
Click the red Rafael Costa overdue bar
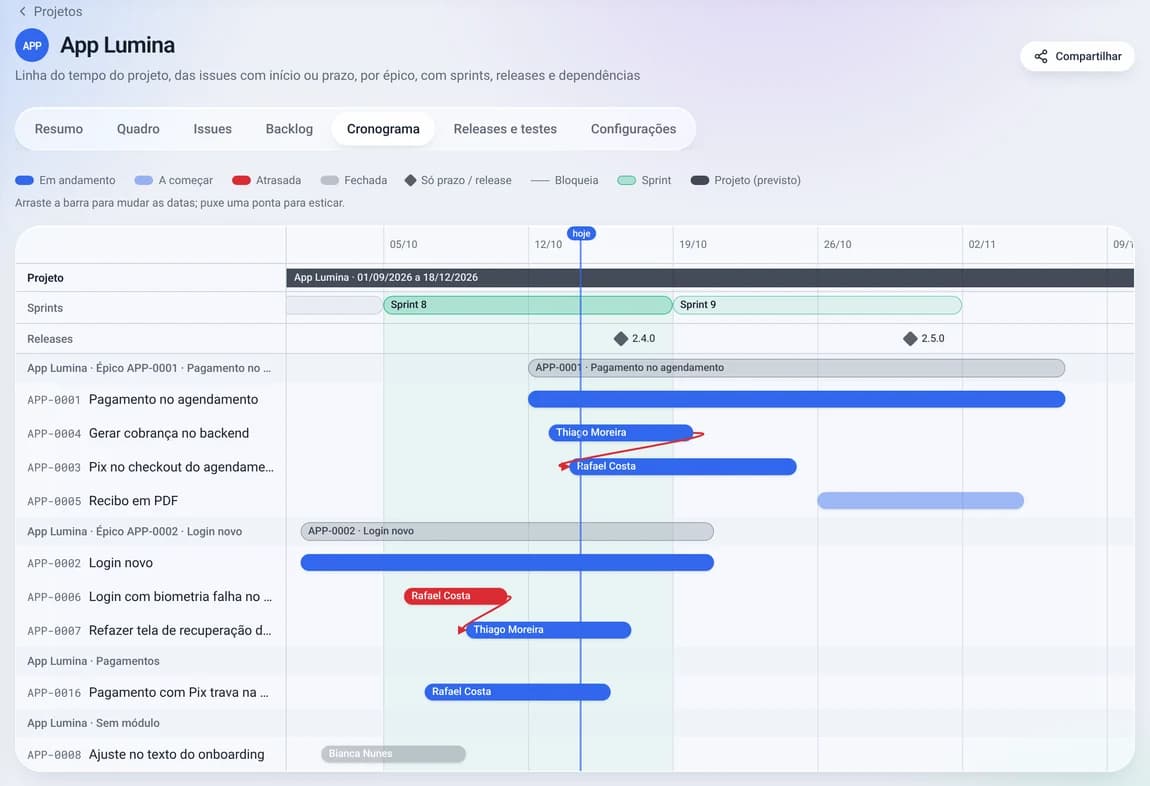pyautogui.click(x=455, y=596)
